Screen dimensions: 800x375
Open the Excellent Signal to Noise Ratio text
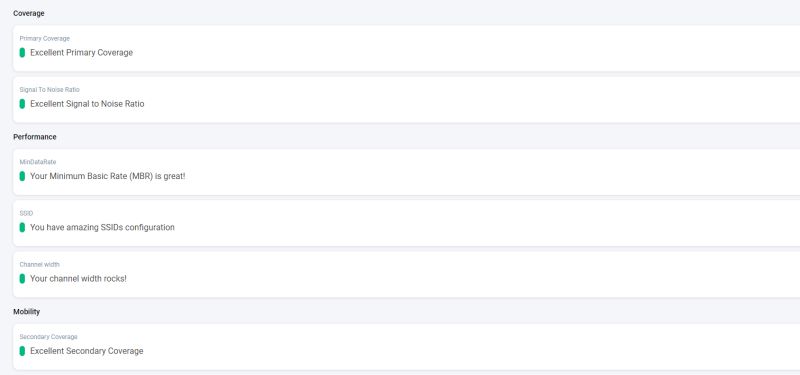point(87,104)
